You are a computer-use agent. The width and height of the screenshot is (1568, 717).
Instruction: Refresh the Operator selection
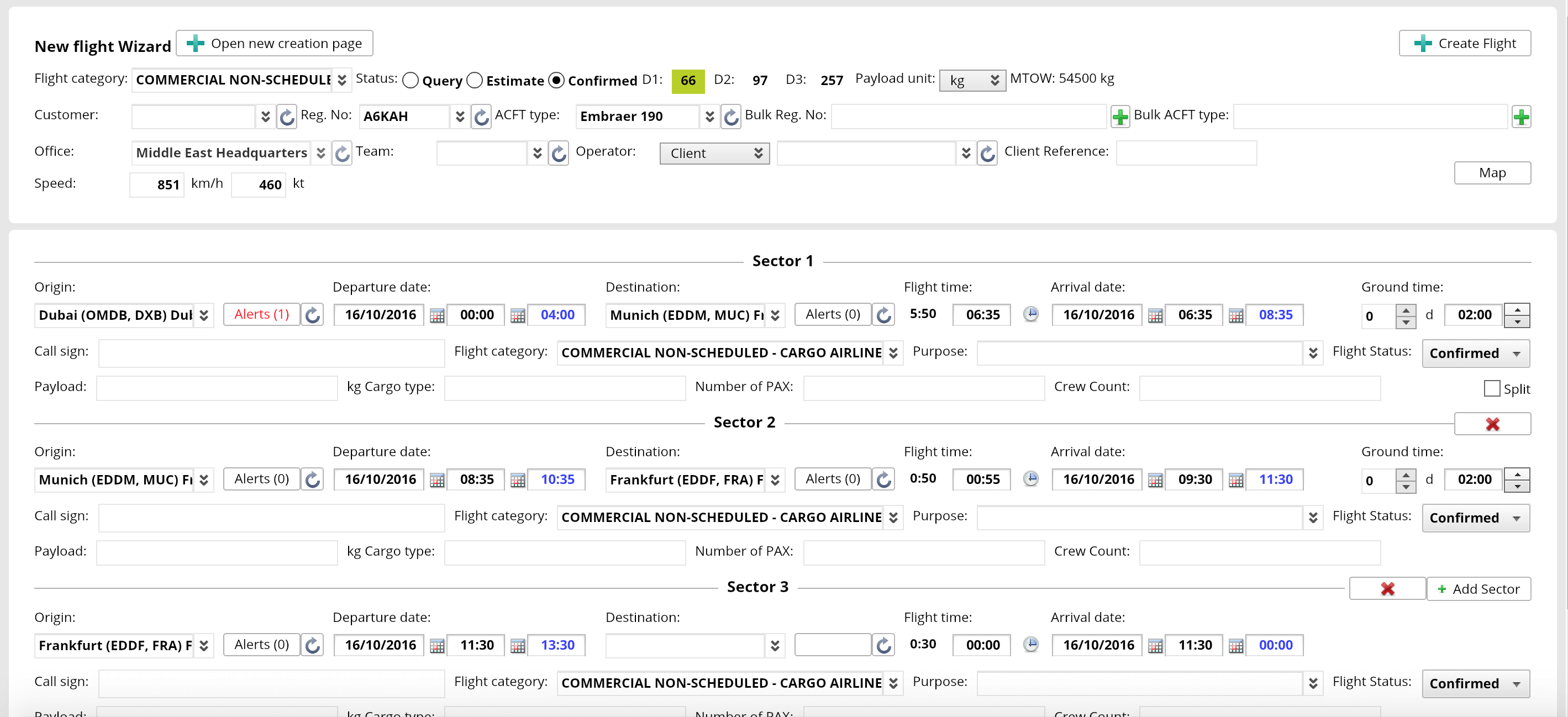pyautogui.click(x=987, y=154)
